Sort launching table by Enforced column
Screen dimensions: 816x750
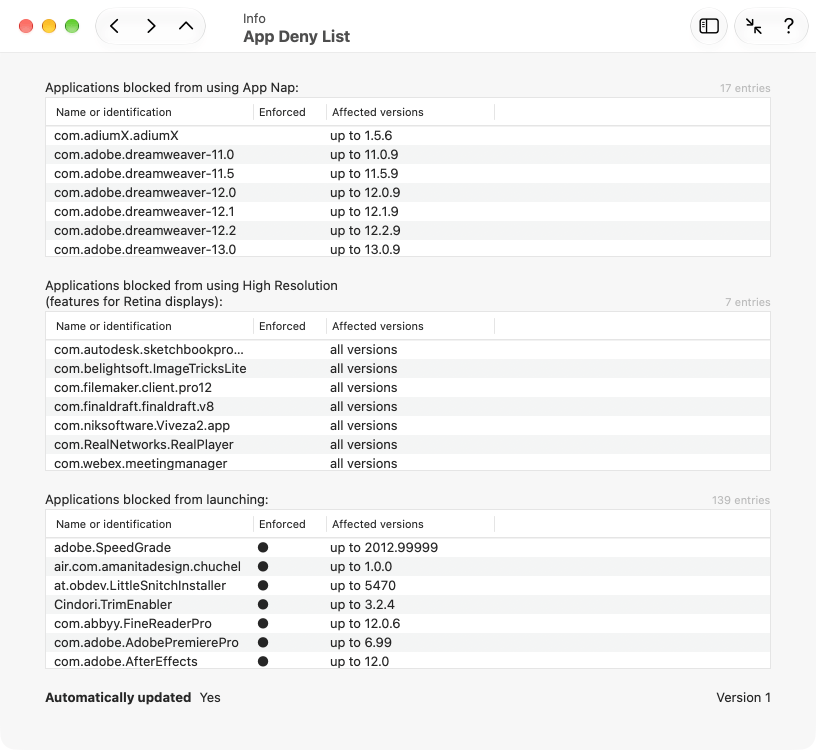(x=290, y=524)
